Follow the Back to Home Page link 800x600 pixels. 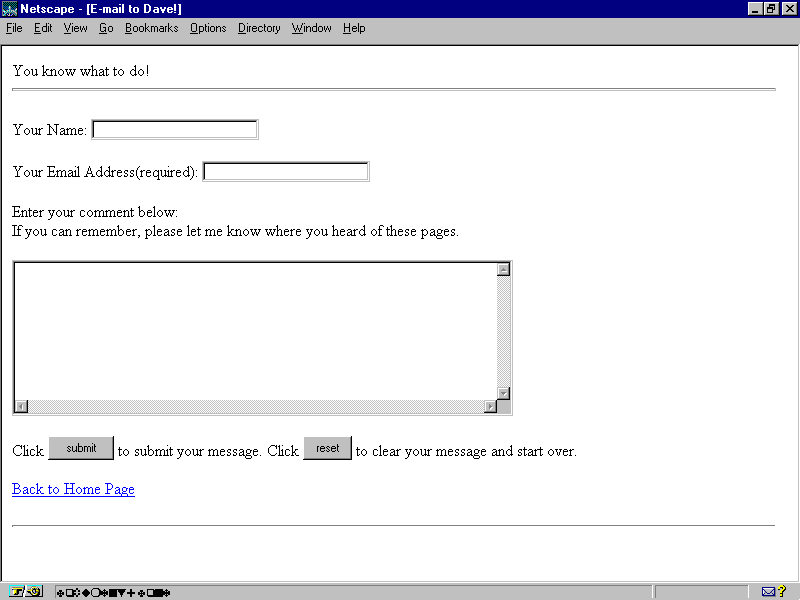point(73,489)
